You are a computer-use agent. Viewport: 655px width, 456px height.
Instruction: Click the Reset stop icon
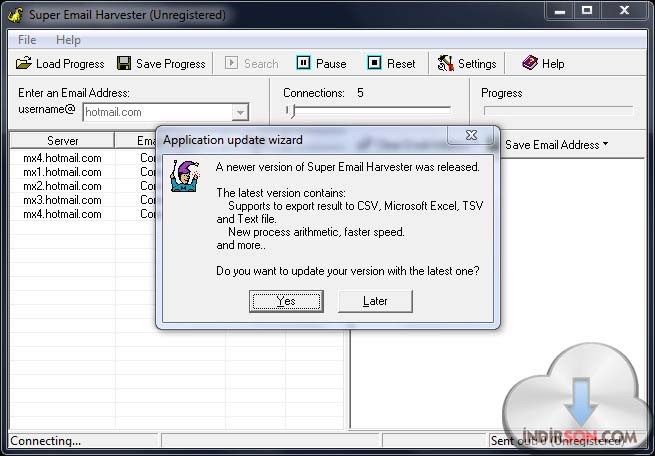[374, 63]
